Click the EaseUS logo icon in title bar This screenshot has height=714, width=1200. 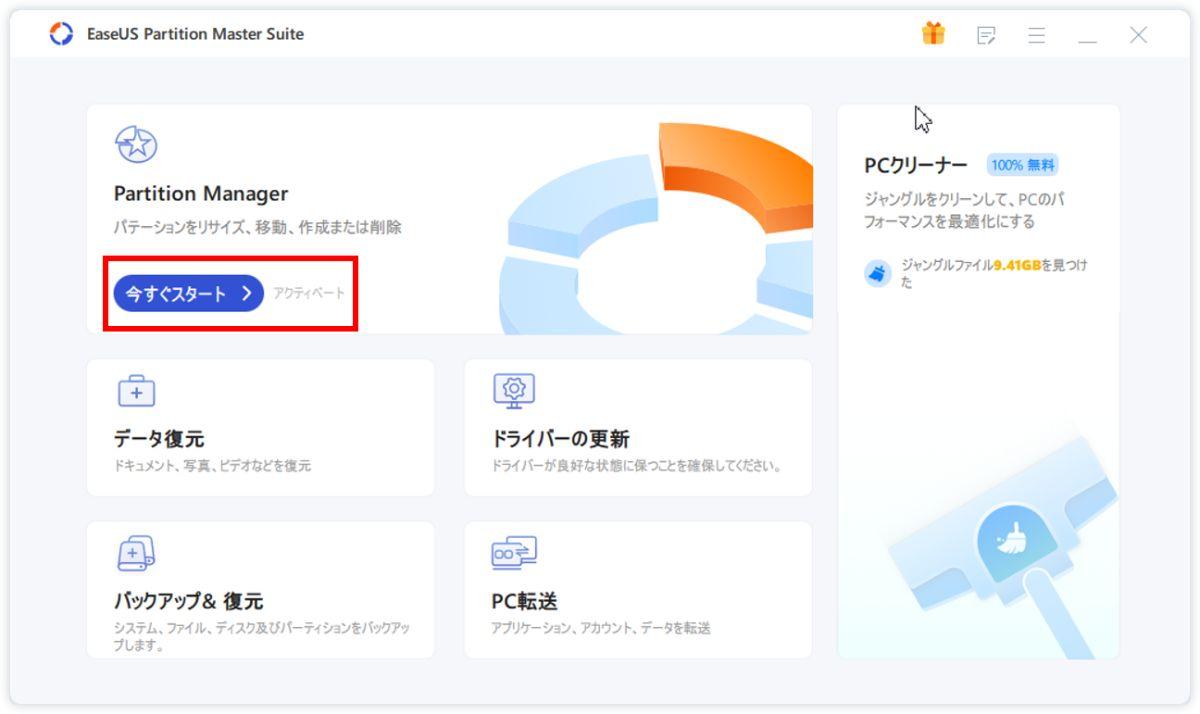61,34
